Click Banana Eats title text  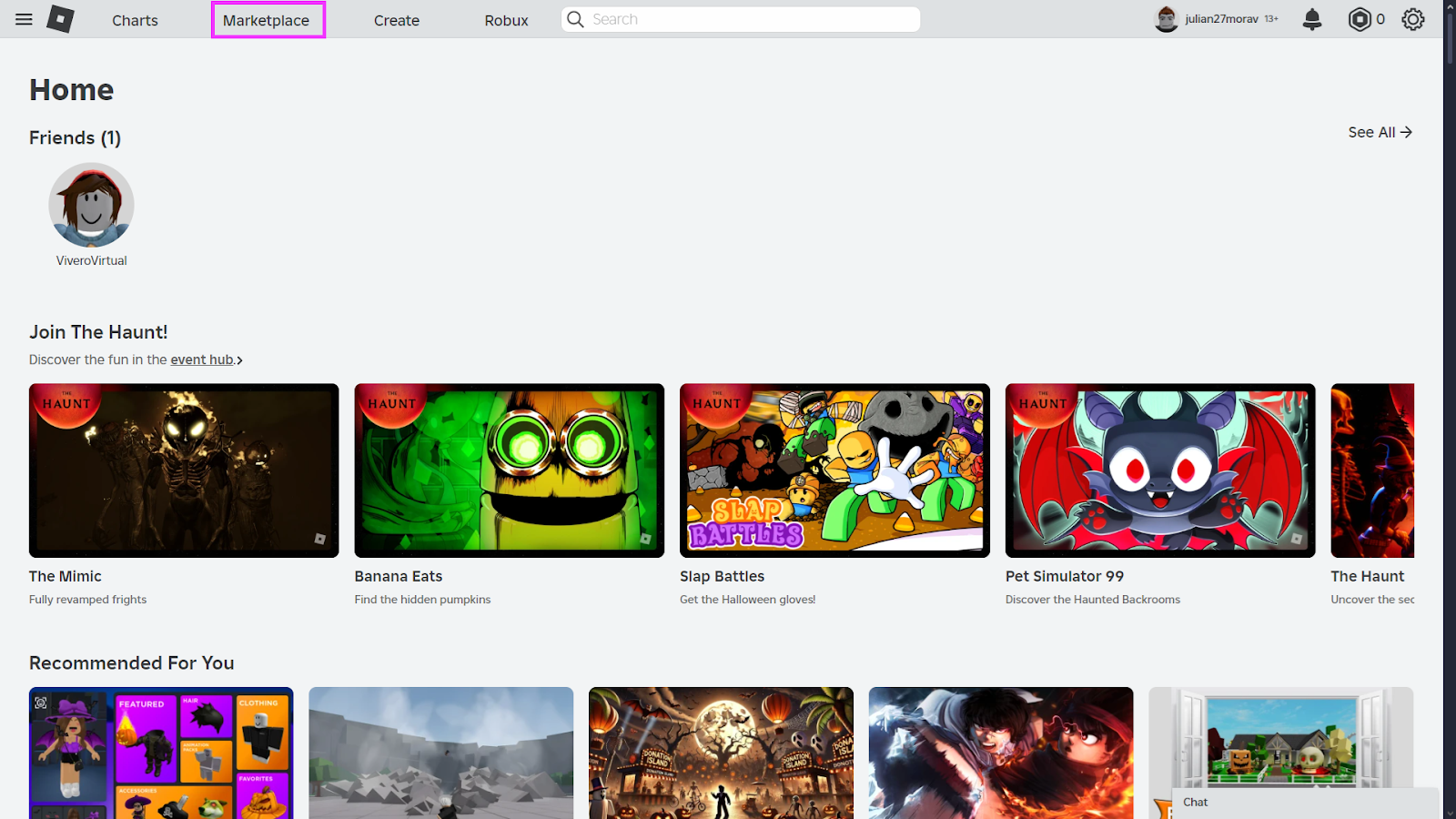(399, 576)
